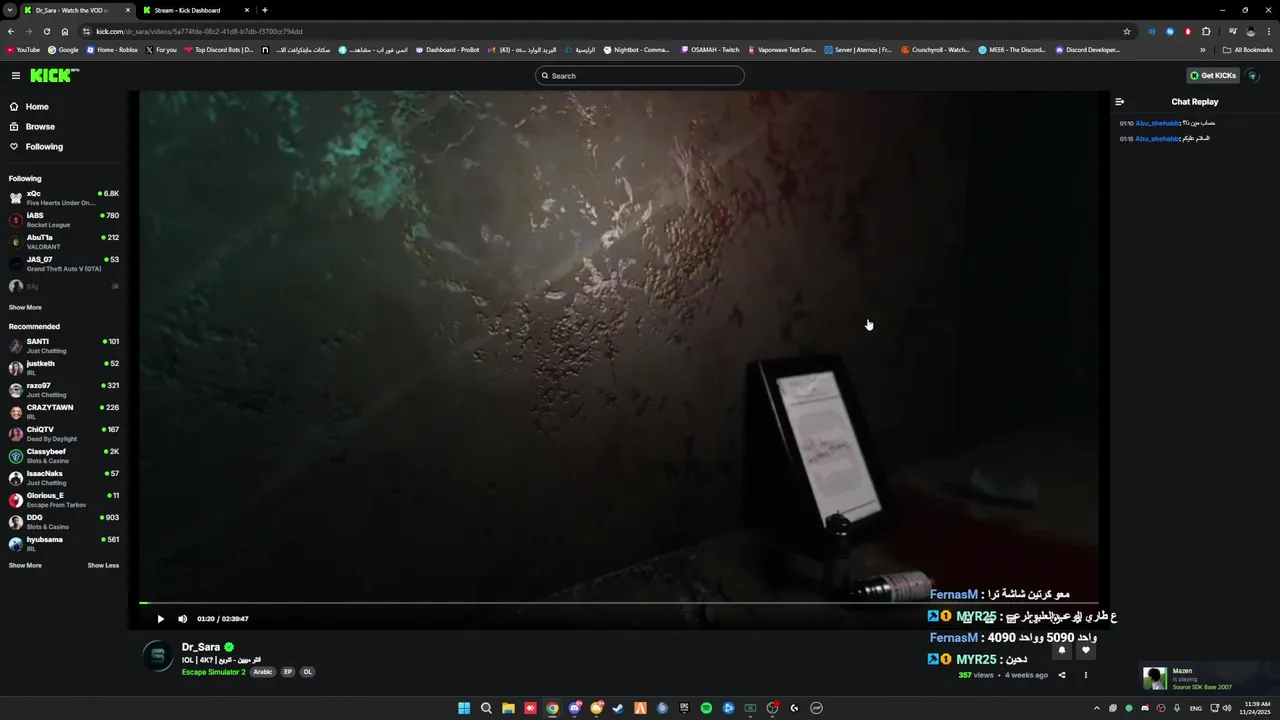Click the KICK logo
The image size is (1280, 720).
[x=53, y=75]
